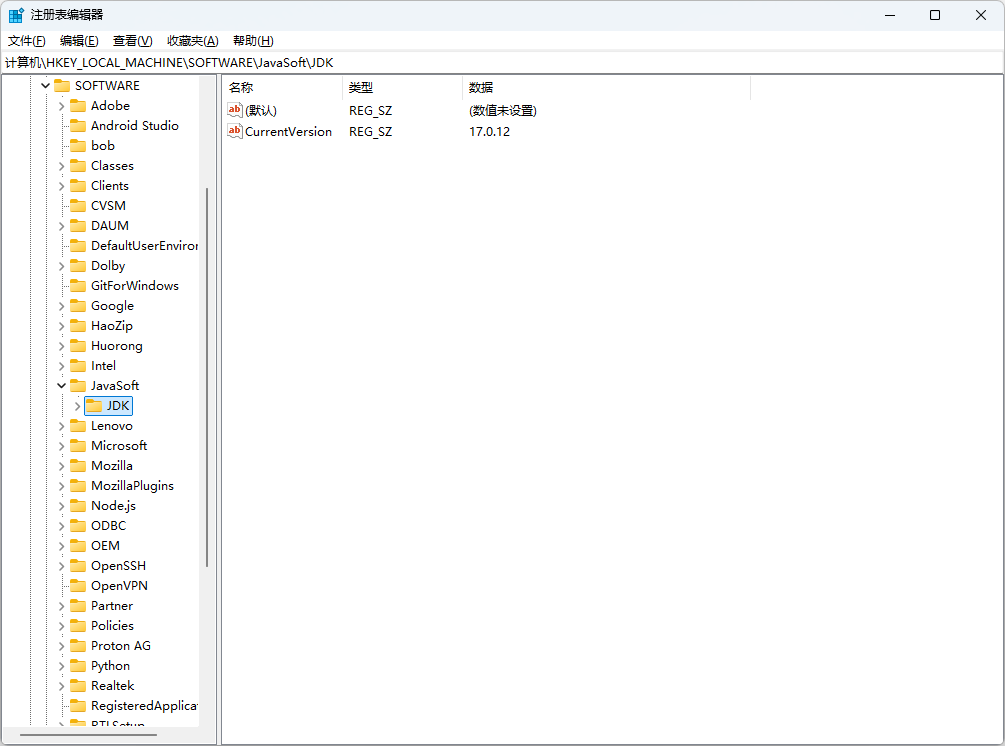Screen dimensions: 1005x746
Task: Click the Node.js key folder icon
Action: click(x=78, y=506)
